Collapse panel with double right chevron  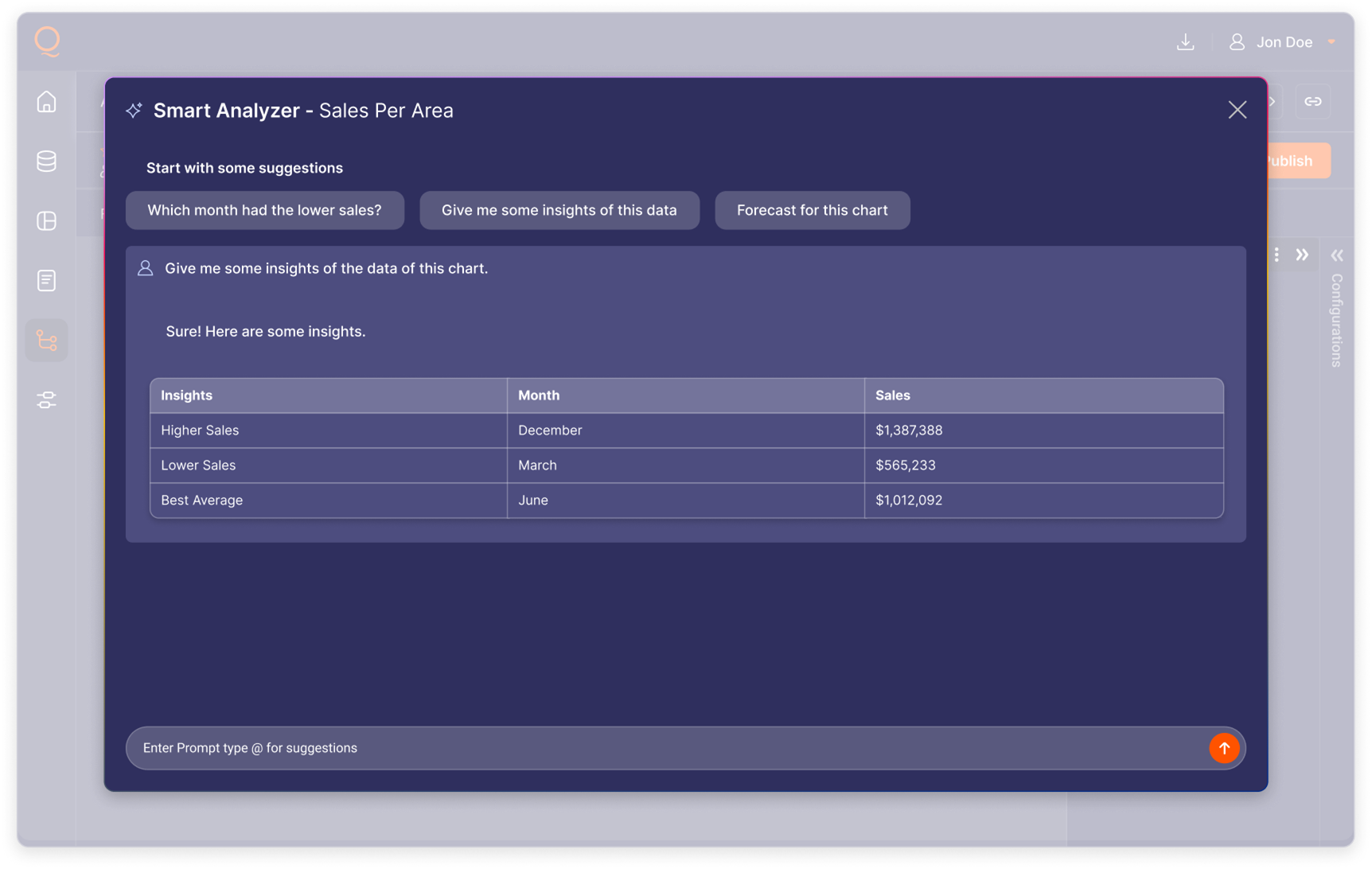pyautogui.click(x=1302, y=255)
